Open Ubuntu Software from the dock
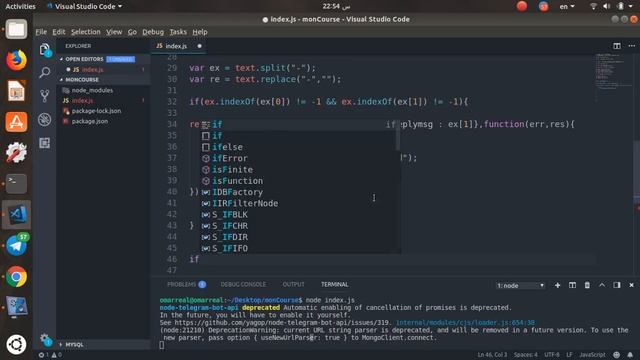 pyautogui.click(x=16, y=122)
